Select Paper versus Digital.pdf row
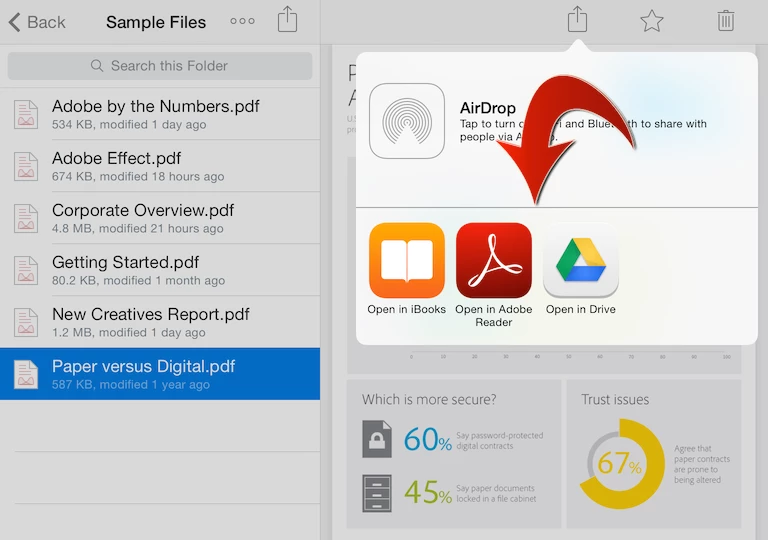The height and width of the screenshot is (540, 768). coord(160,374)
